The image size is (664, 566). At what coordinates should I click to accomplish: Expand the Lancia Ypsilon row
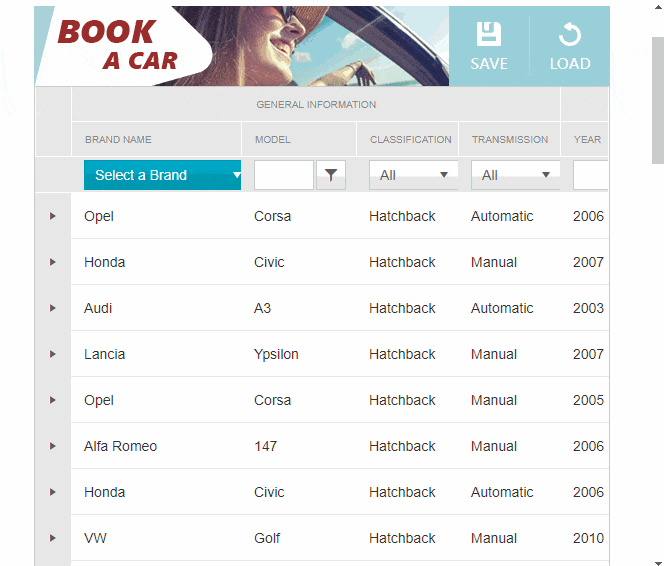pos(53,354)
